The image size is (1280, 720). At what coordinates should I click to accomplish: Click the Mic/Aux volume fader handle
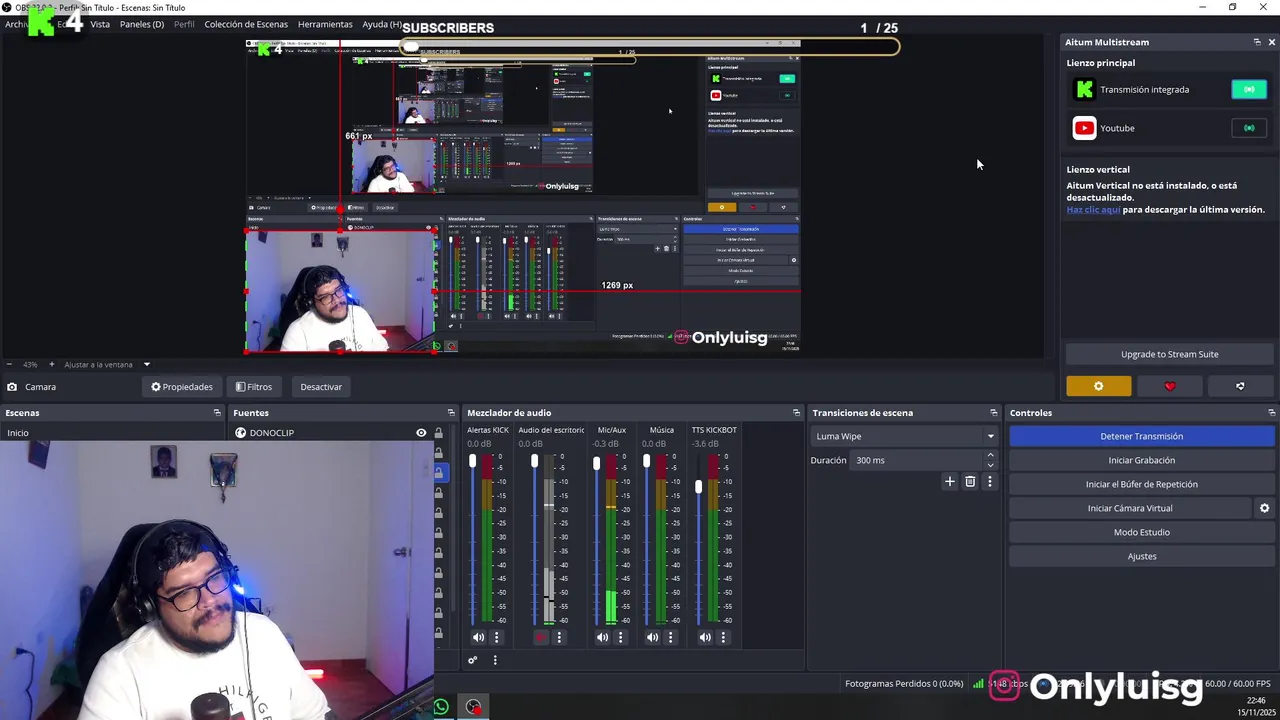point(596,463)
